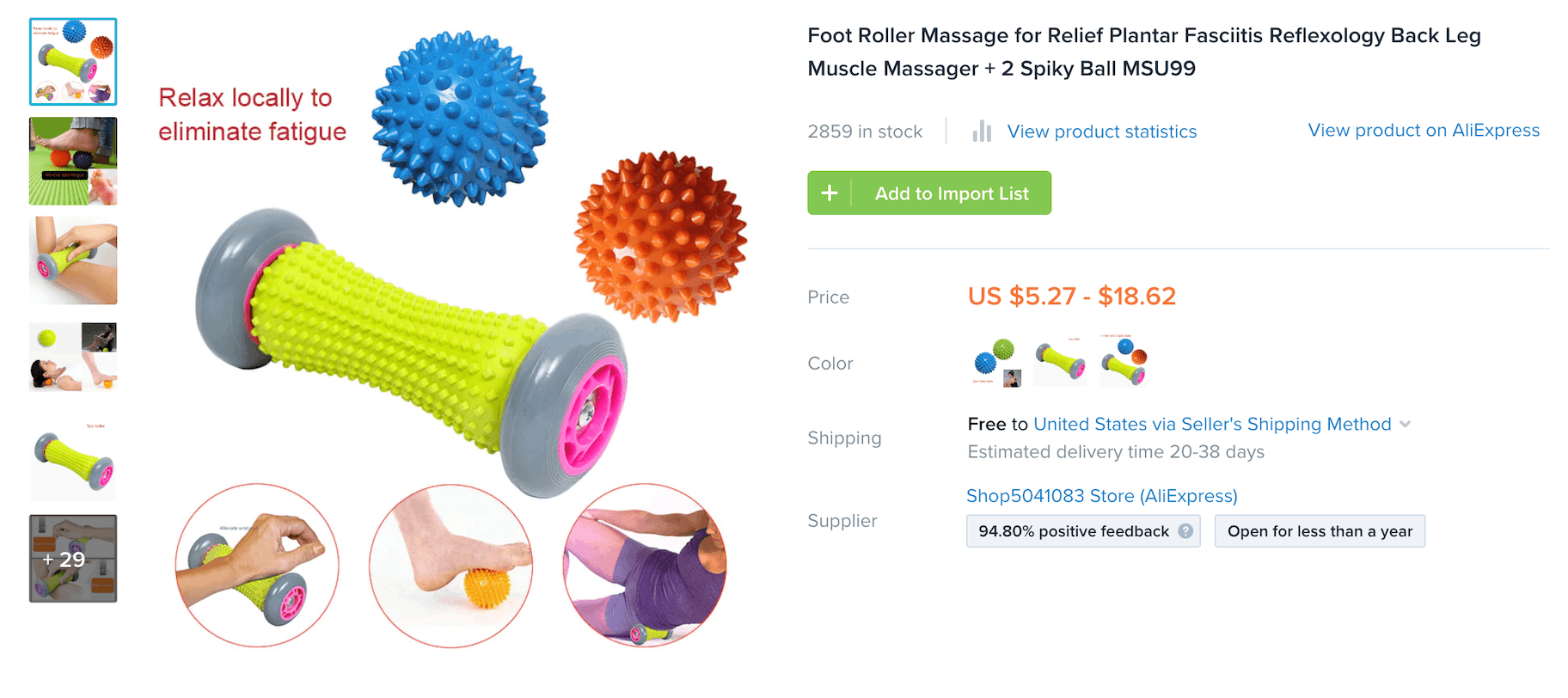
Task: Click the plus icon on the green button
Action: coord(830,193)
